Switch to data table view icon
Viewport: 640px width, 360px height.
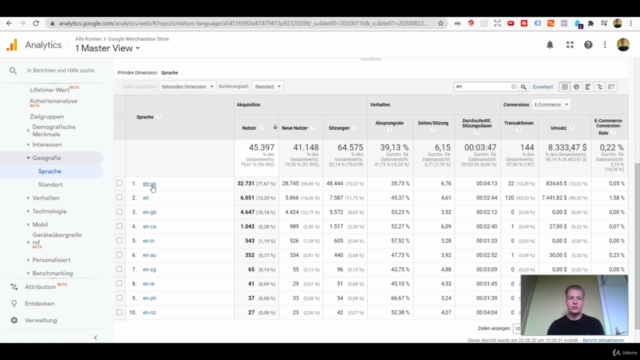pyautogui.click(x=564, y=87)
